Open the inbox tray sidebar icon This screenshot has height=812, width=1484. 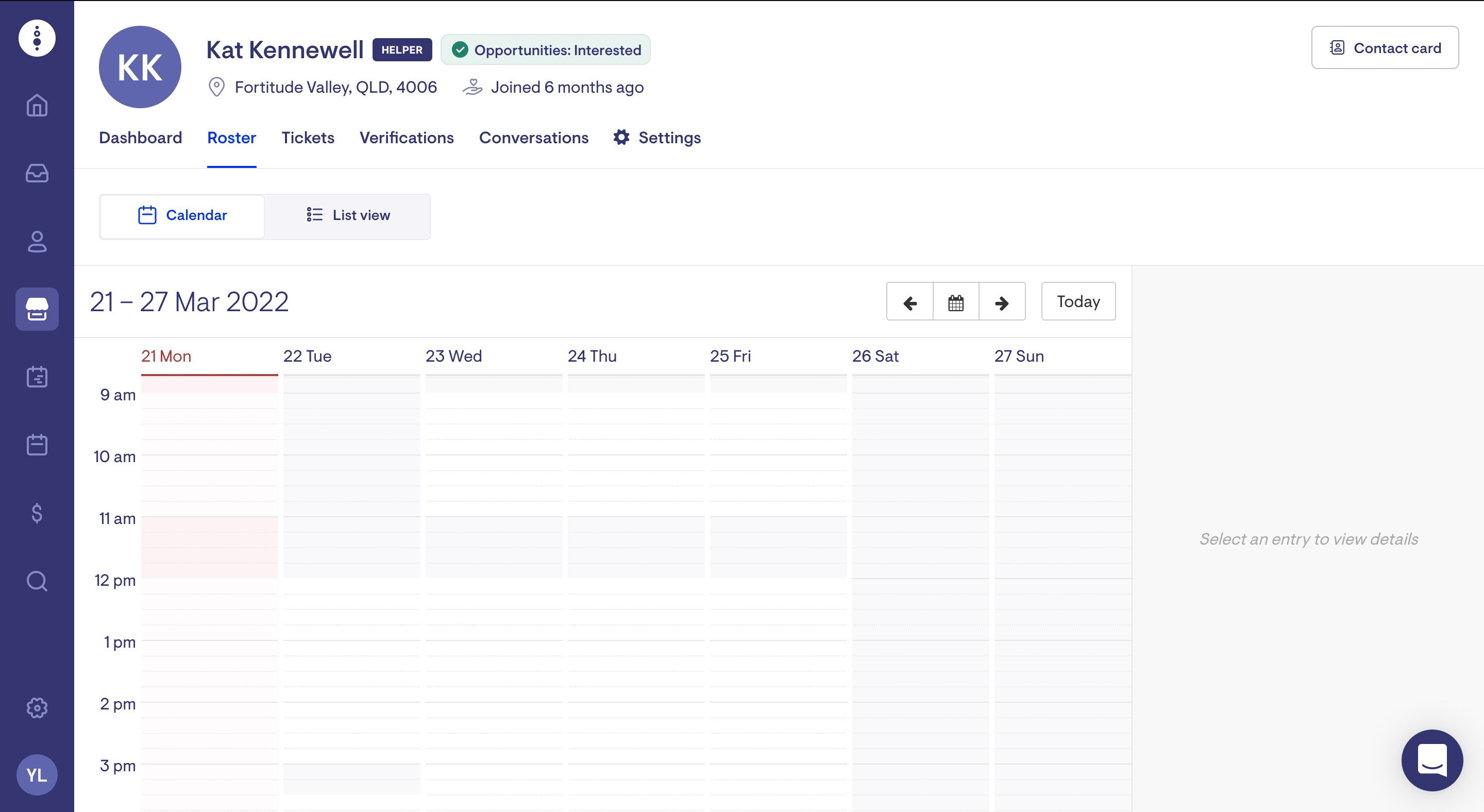point(37,173)
